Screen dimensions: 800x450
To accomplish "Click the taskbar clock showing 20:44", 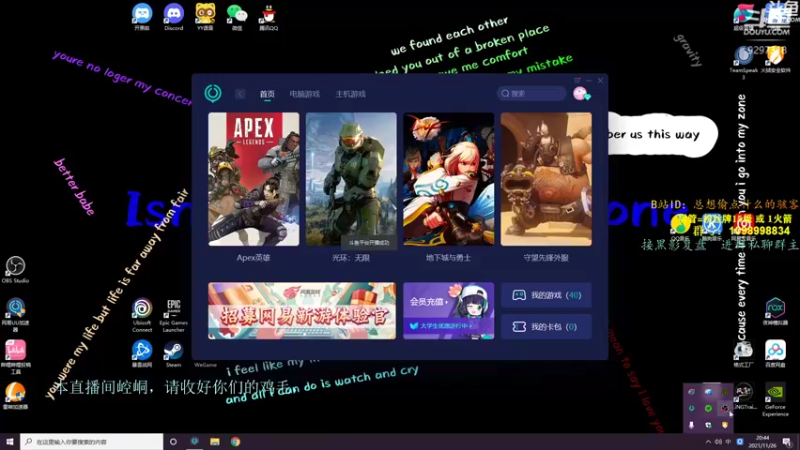I will click(x=763, y=442).
